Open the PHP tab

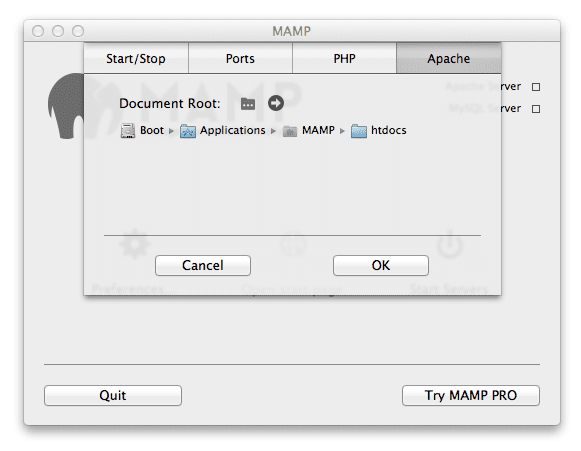[345, 58]
